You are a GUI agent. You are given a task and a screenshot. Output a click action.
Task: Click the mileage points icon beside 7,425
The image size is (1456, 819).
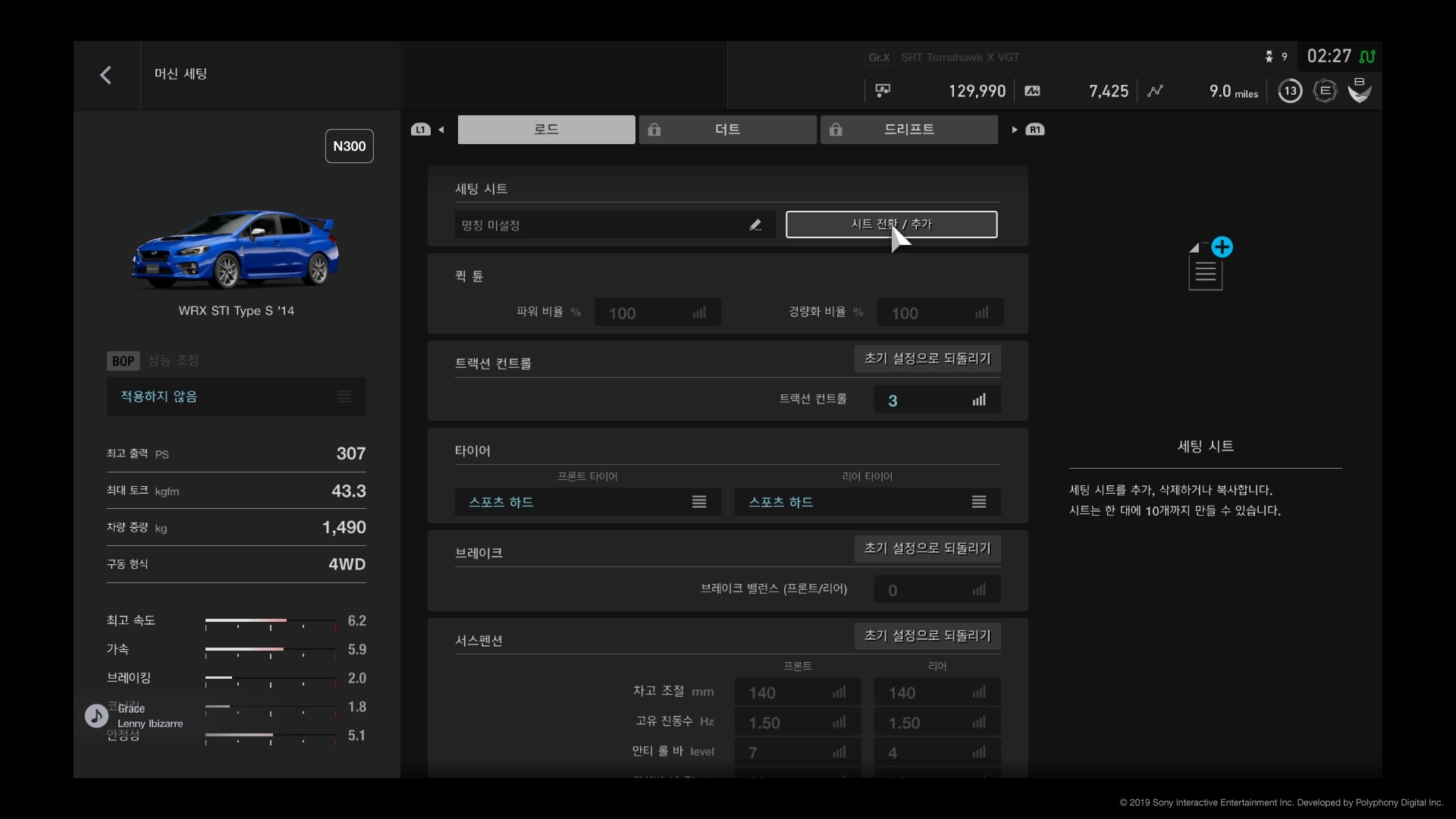[1032, 91]
